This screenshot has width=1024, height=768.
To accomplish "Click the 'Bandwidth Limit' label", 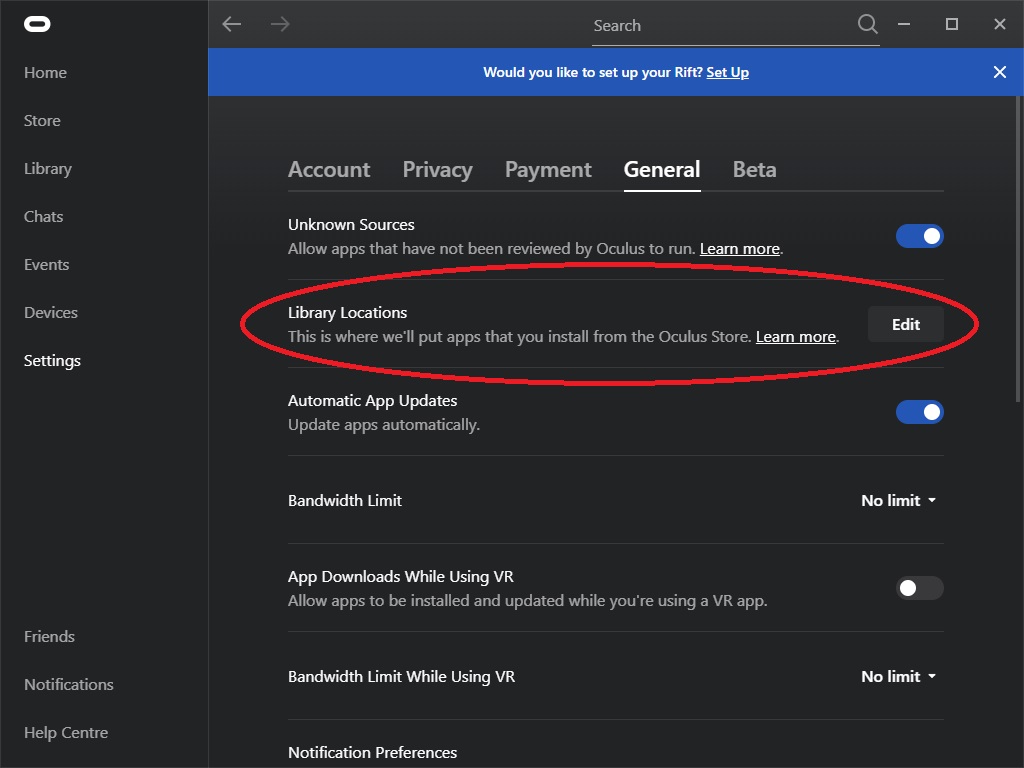I will 345,501.
